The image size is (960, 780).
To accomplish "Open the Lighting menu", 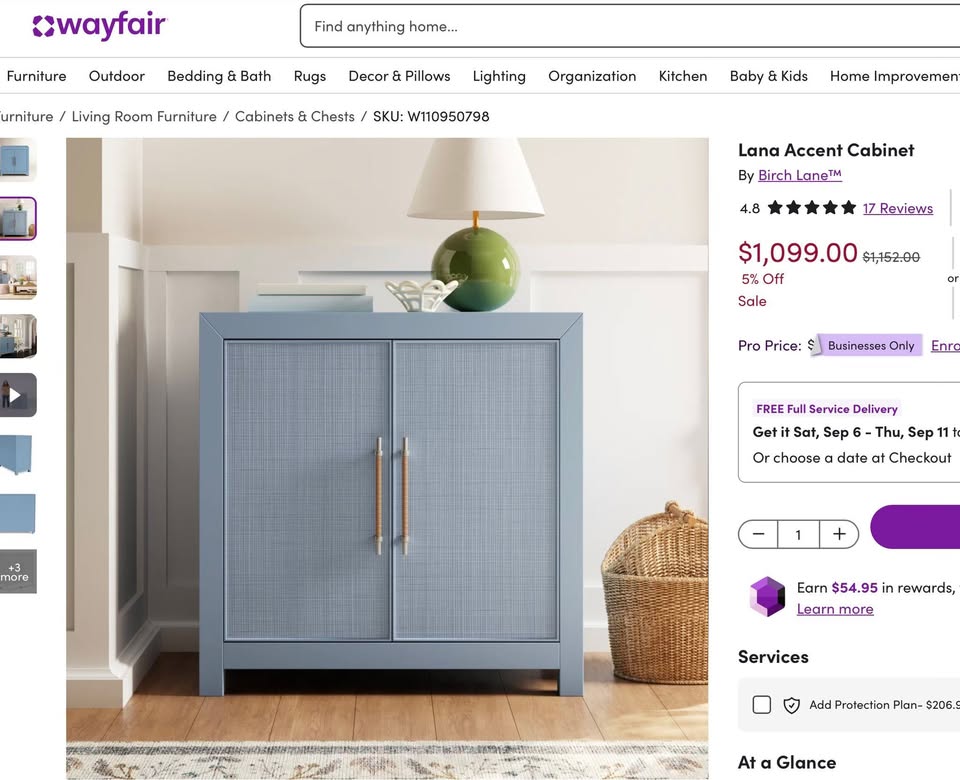I will point(499,76).
